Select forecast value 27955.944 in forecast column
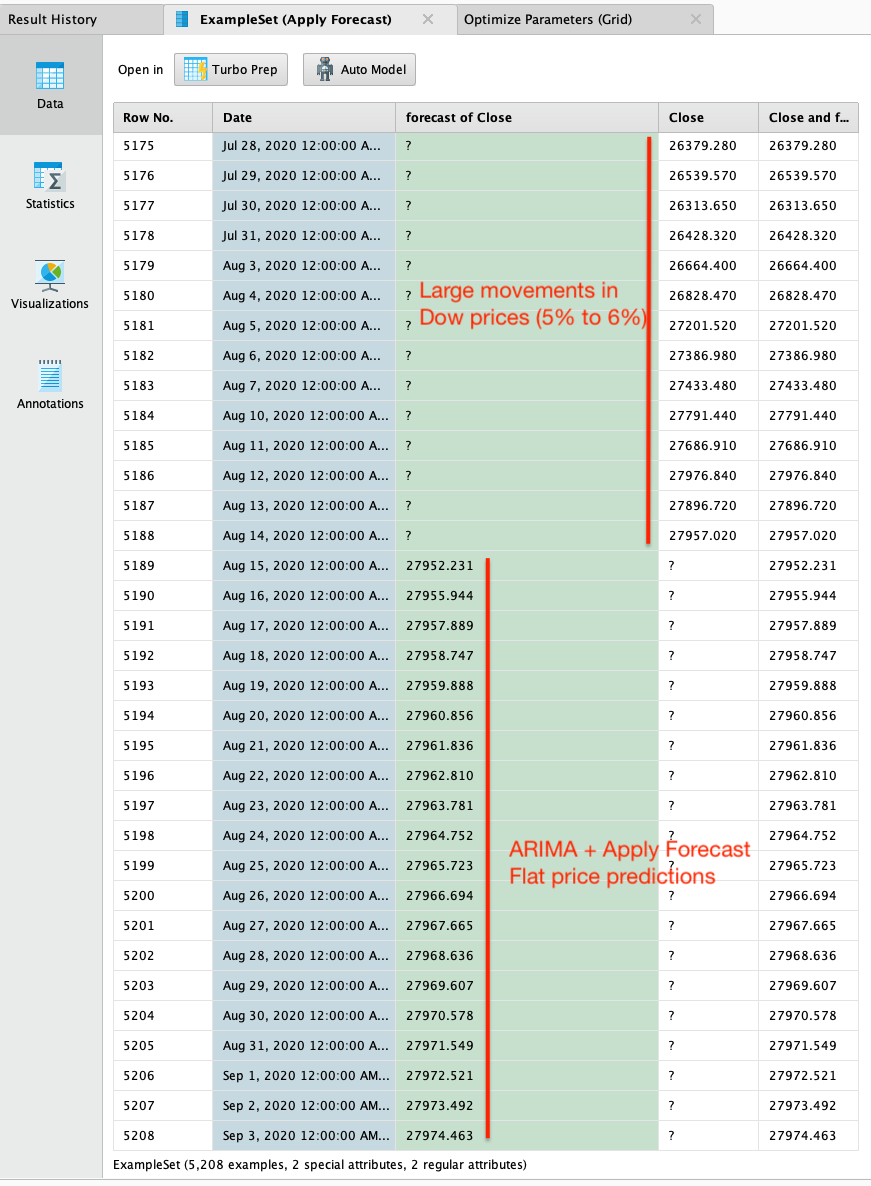The height and width of the screenshot is (1186, 871). (527, 596)
